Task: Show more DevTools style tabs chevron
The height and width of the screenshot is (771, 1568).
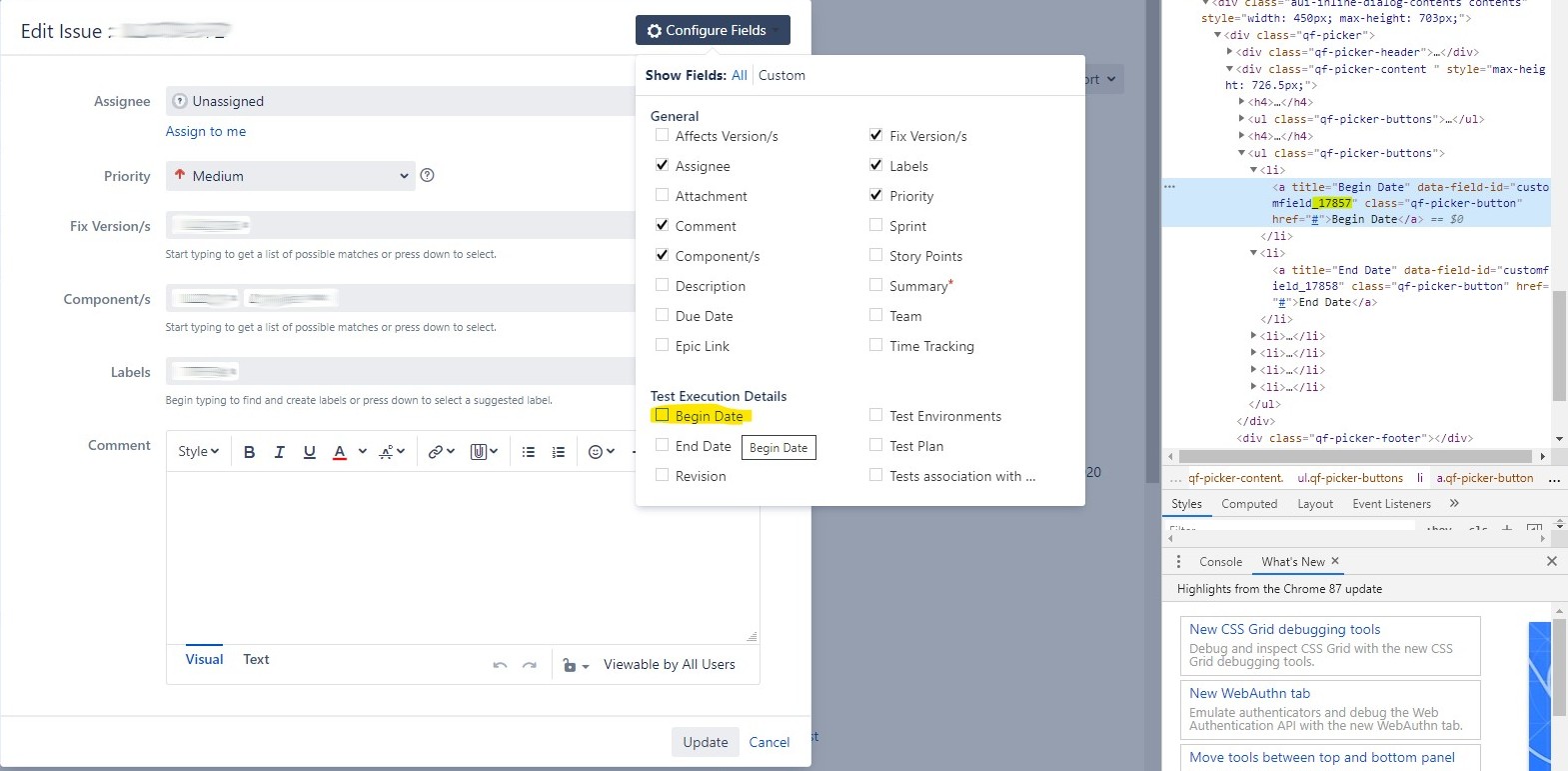Action: pos(1454,503)
